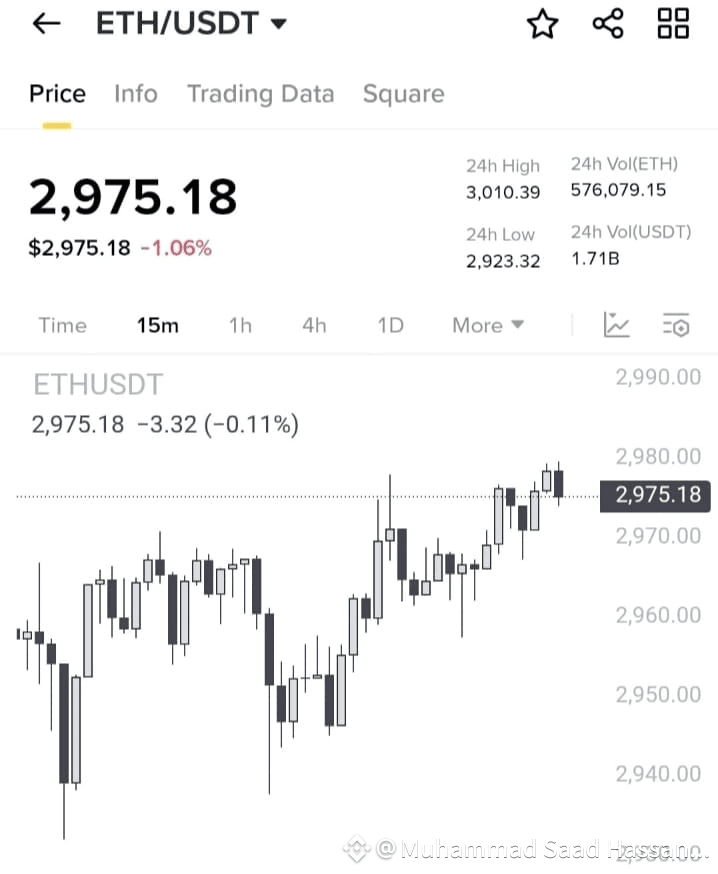
Task: Open the share icon
Action: coord(608,23)
